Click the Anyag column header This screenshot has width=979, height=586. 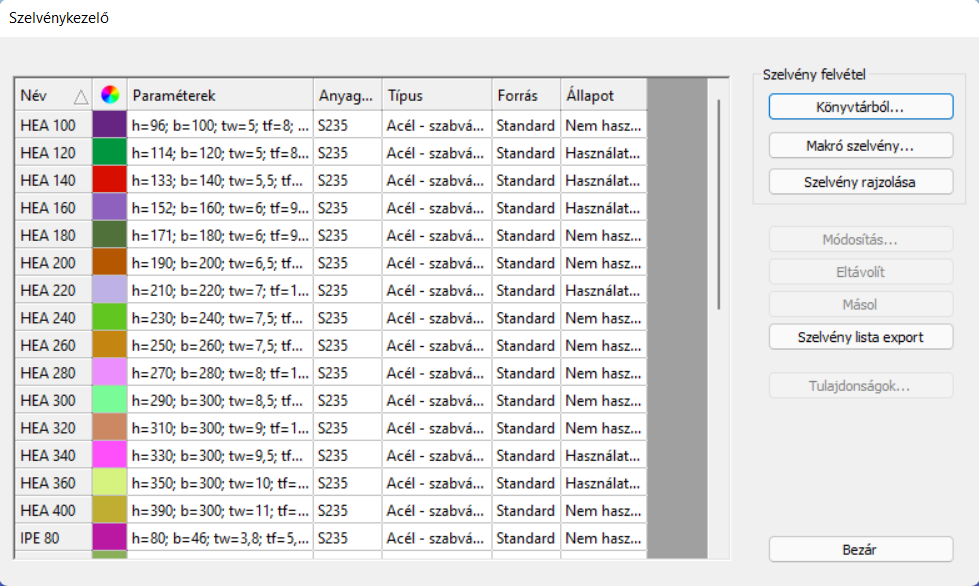(x=347, y=96)
